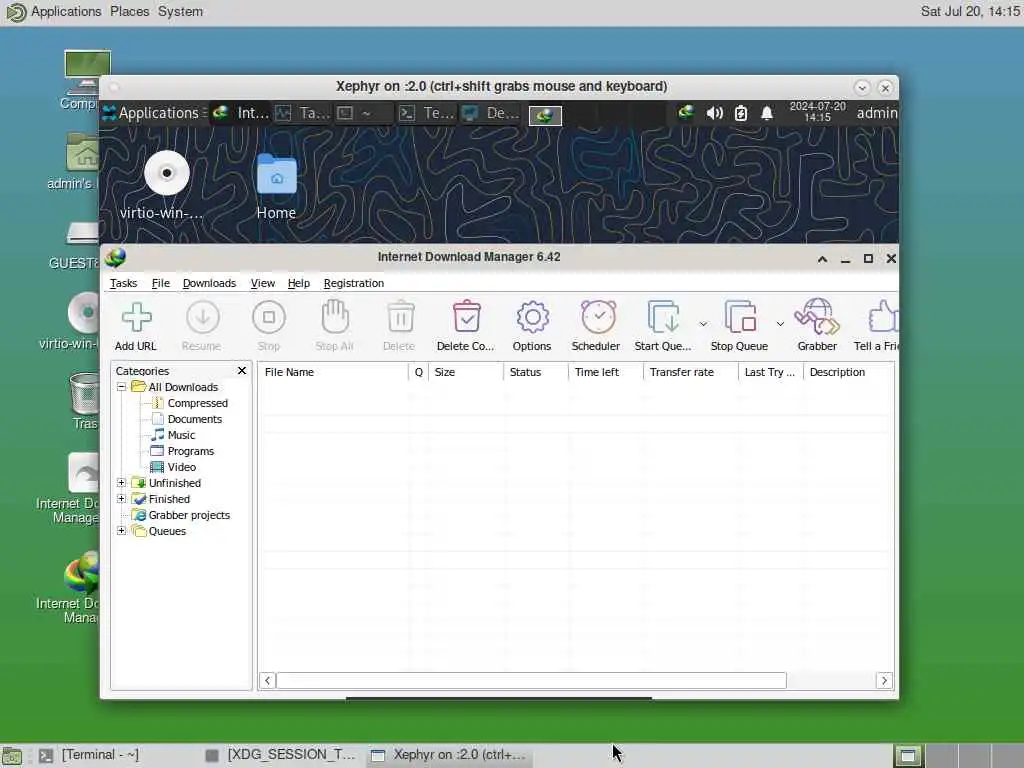Click the admin user button in the Xephyr panel
The height and width of the screenshot is (768, 1024).
876,113
